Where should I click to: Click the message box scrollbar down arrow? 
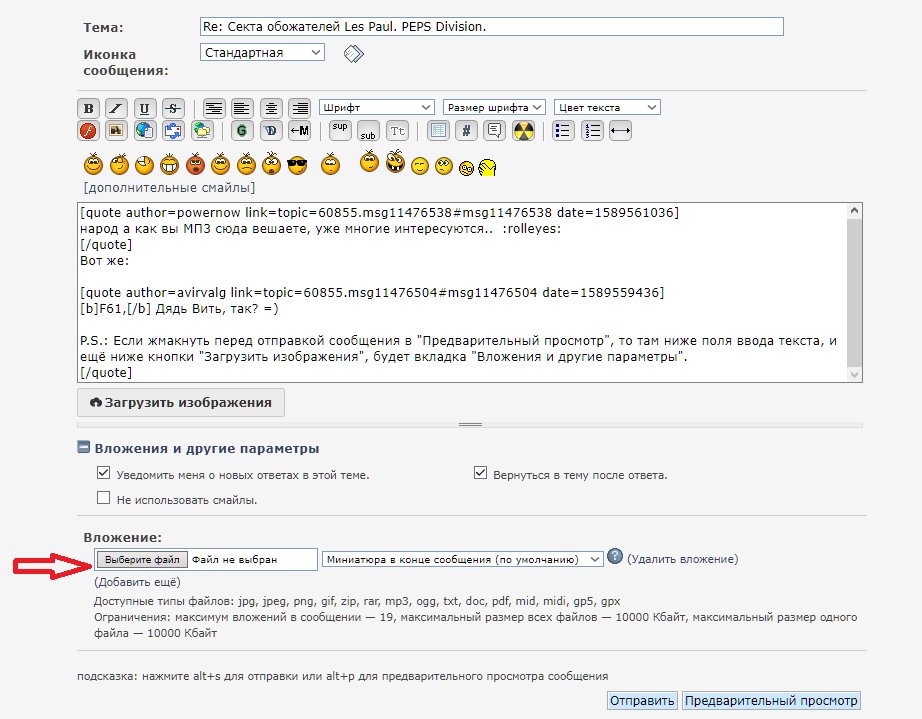click(854, 374)
